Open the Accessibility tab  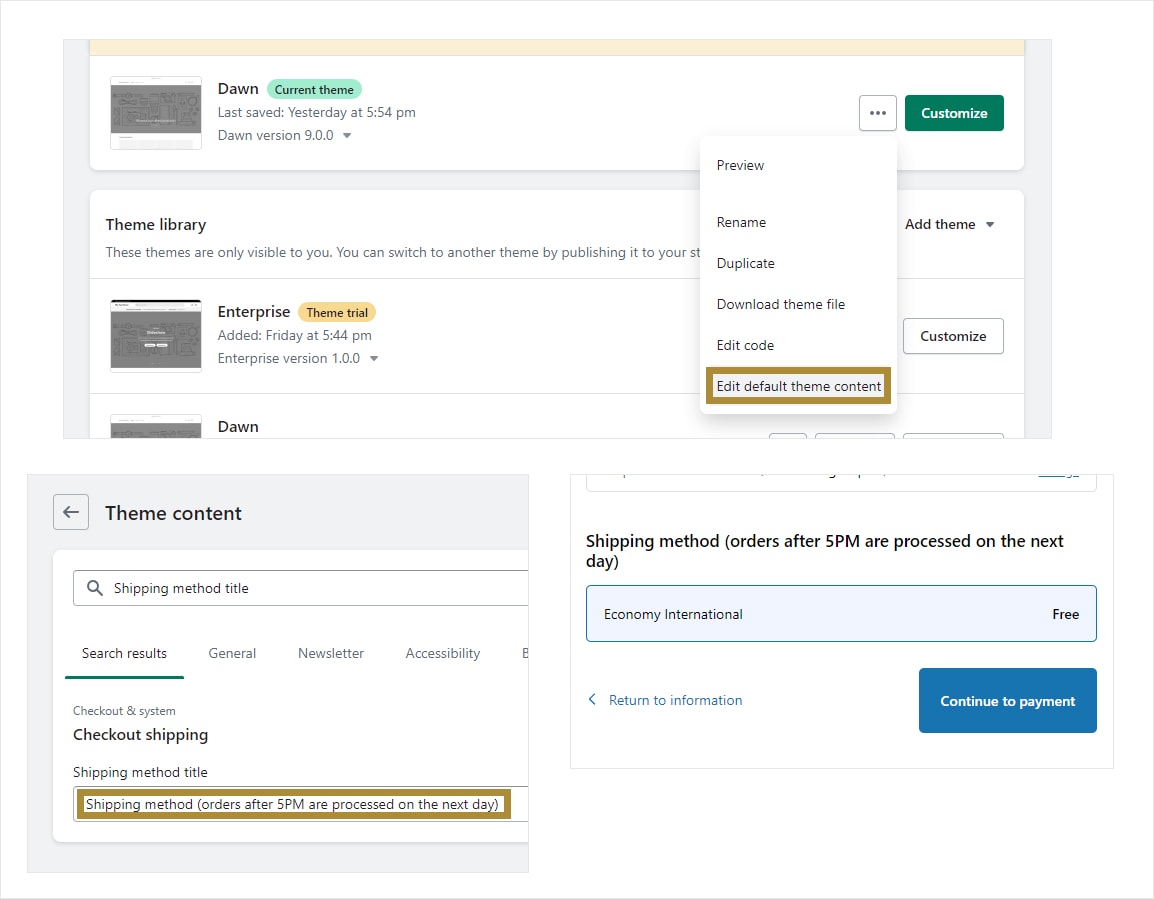(x=442, y=653)
